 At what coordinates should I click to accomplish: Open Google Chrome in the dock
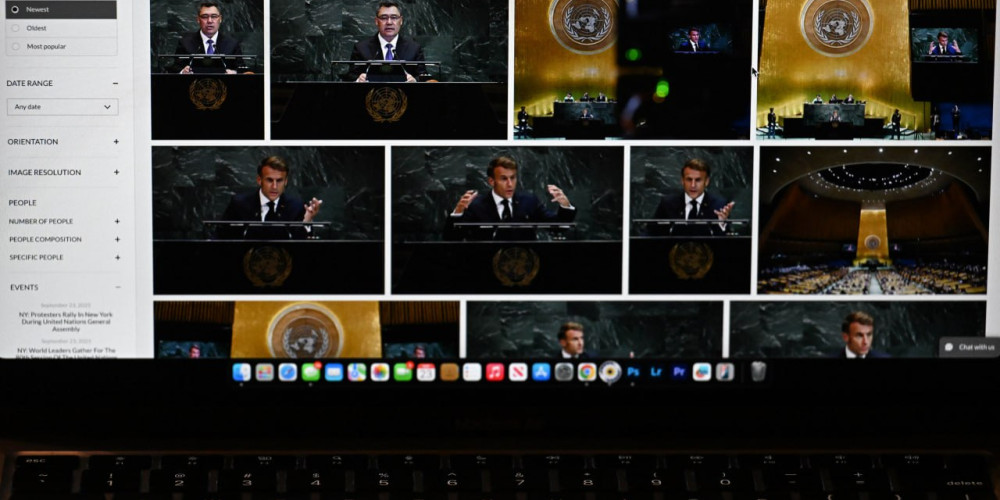coord(587,372)
